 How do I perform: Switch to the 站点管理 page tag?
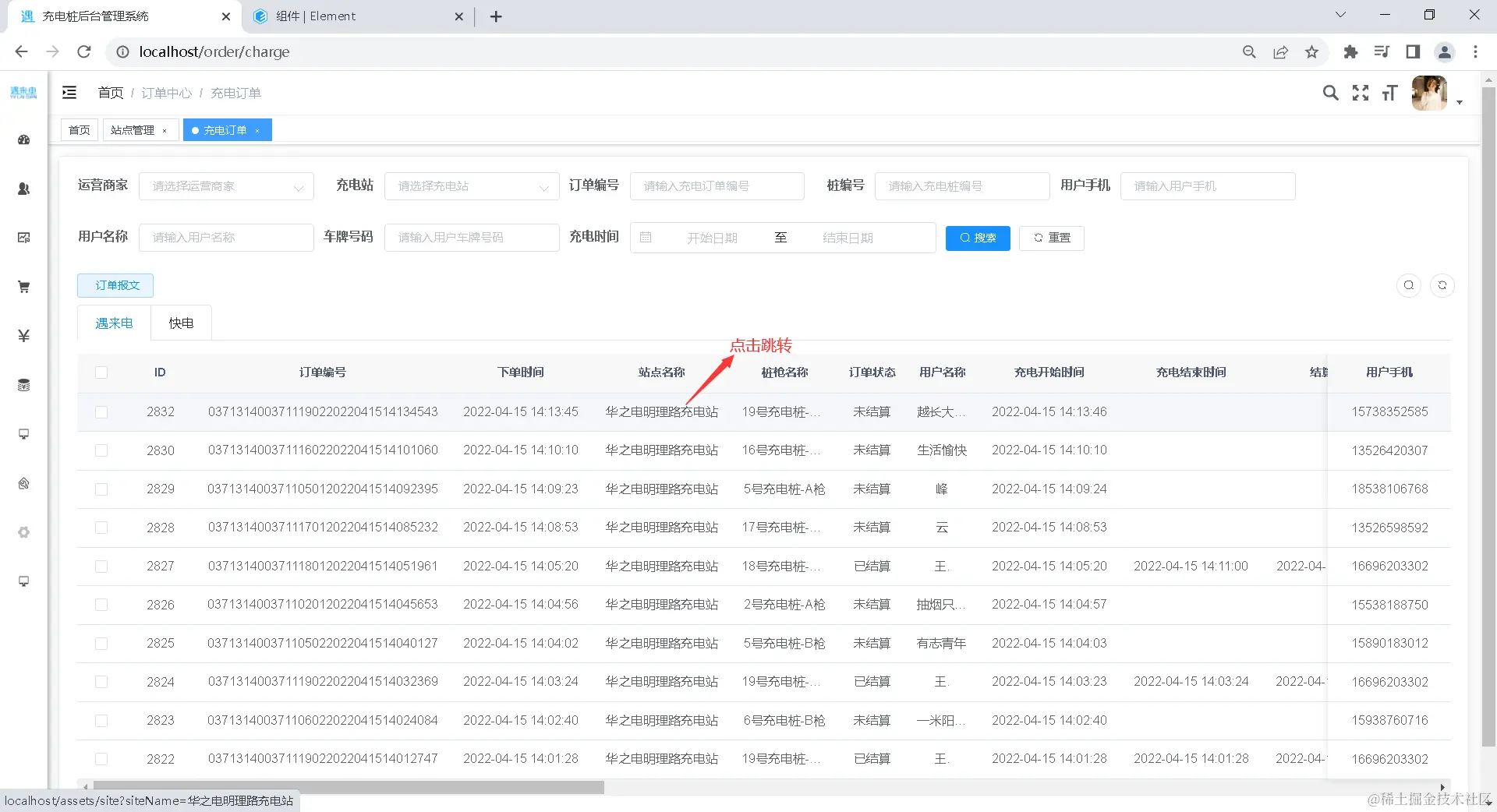[x=133, y=130]
